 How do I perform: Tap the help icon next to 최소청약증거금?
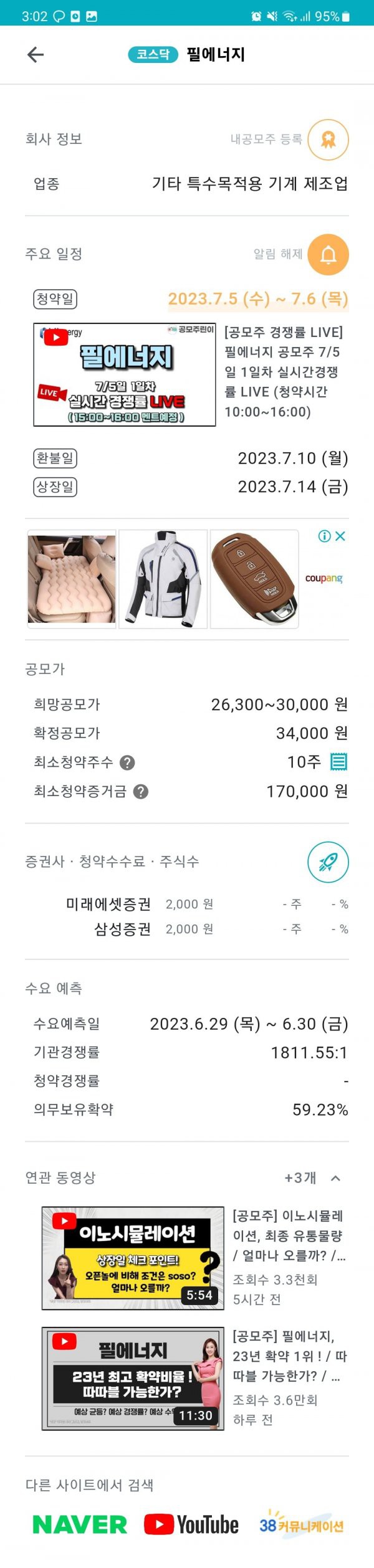pos(141,791)
